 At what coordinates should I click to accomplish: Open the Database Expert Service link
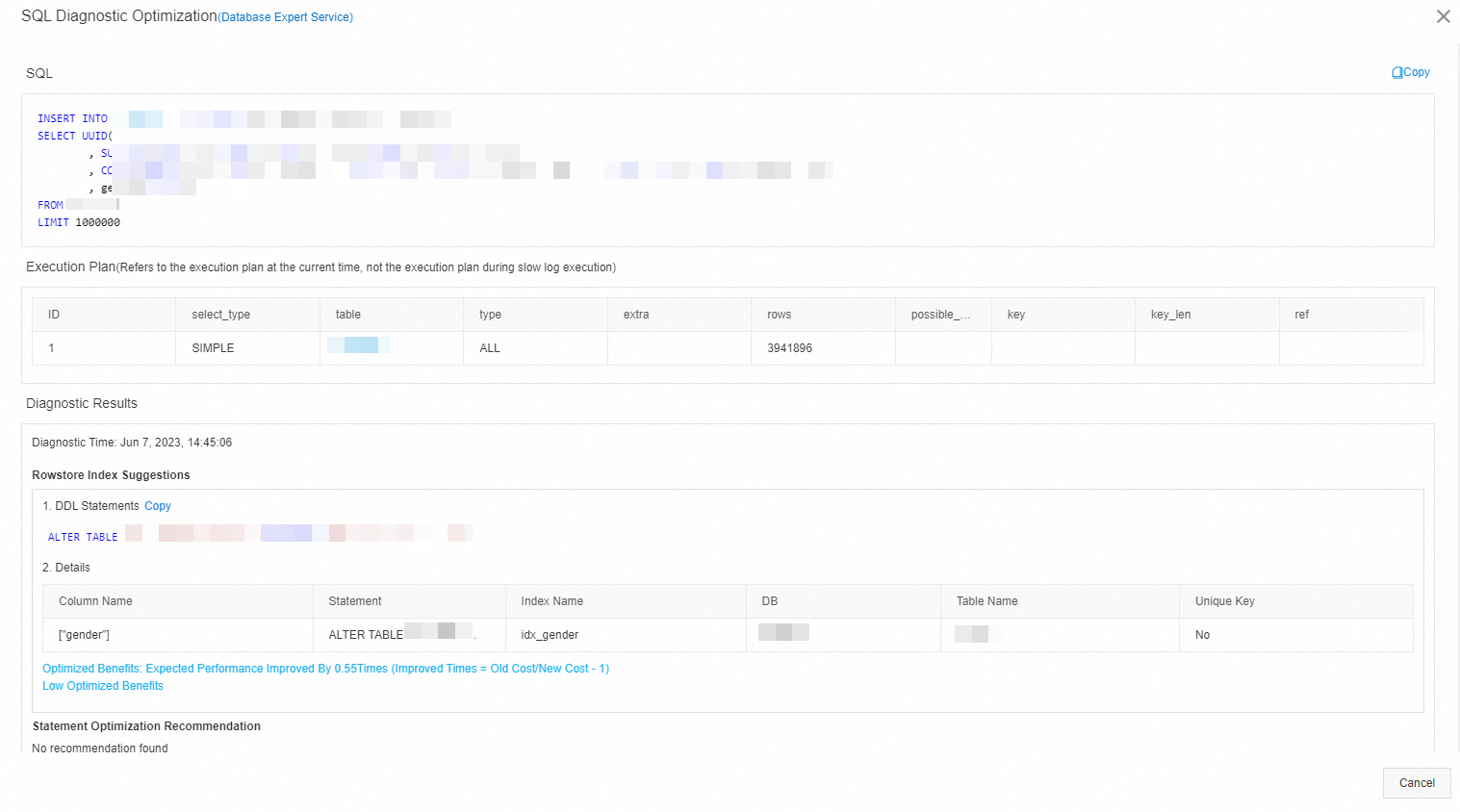(x=287, y=17)
